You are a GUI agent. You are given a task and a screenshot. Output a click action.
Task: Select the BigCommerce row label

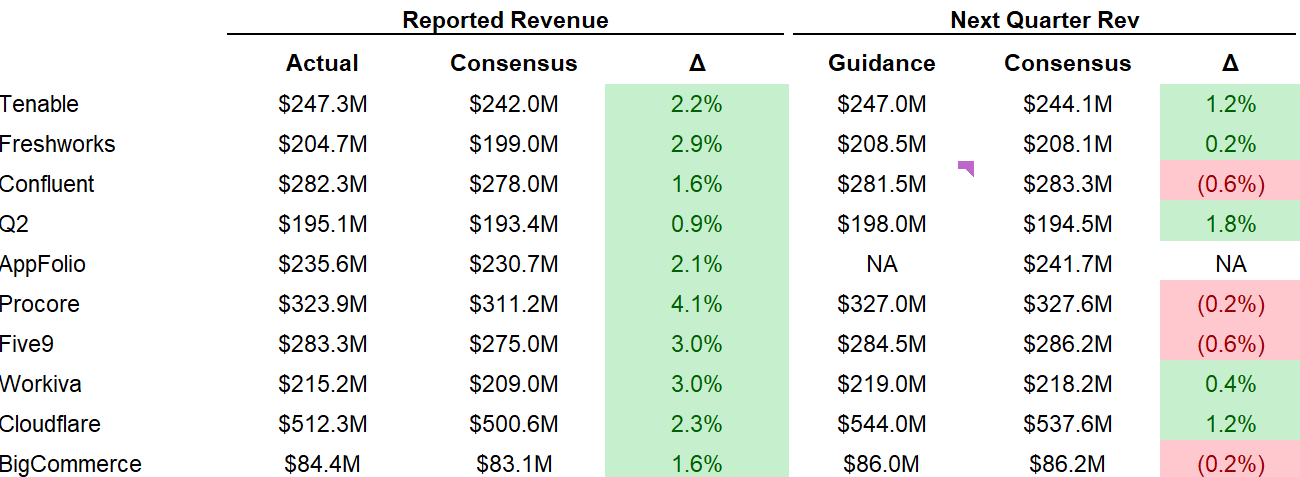click(71, 464)
